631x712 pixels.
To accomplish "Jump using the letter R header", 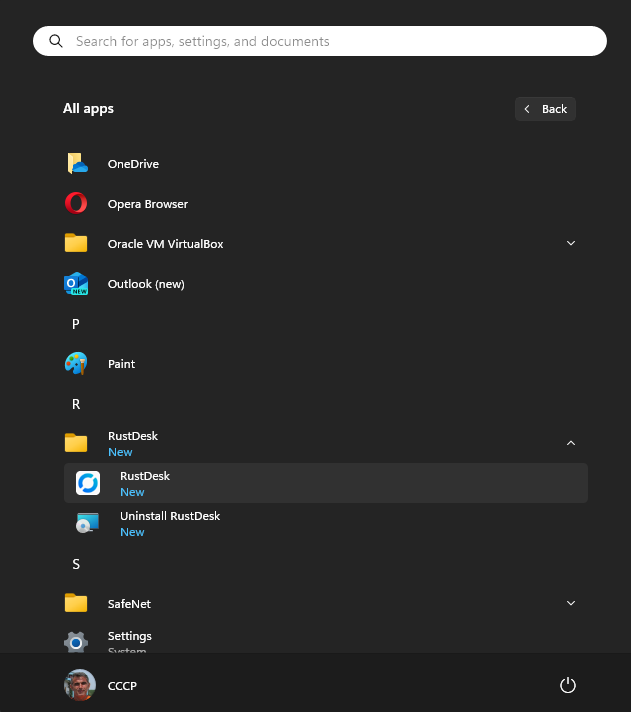I will click(x=76, y=404).
